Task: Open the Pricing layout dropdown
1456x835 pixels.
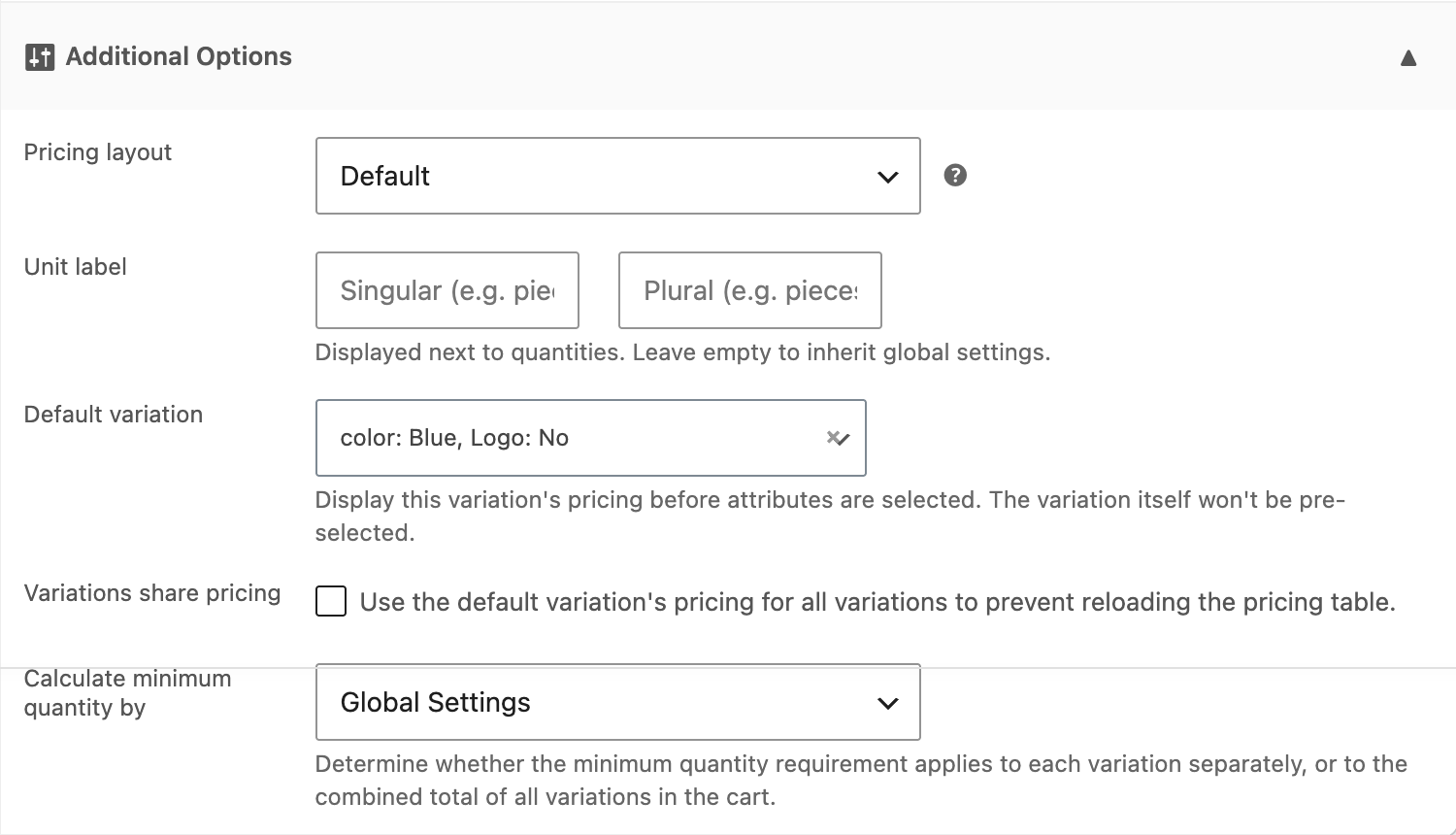Action: pos(618,176)
